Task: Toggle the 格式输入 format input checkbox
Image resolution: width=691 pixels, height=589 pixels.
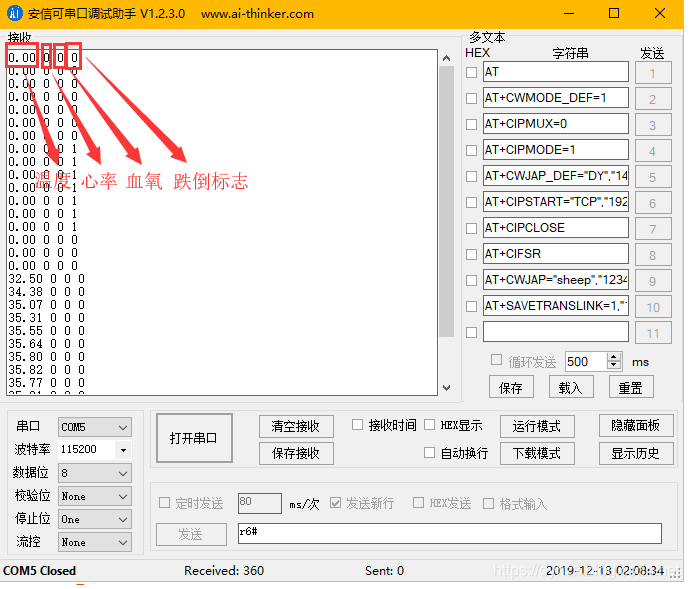Action: point(488,503)
